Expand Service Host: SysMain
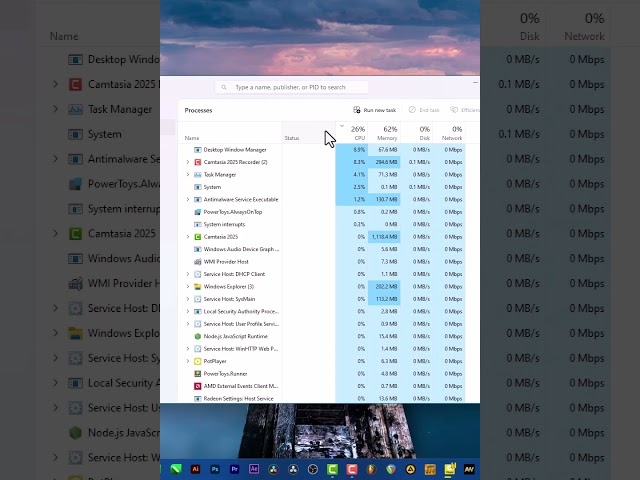640x480 pixels. click(x=188, y=299)
